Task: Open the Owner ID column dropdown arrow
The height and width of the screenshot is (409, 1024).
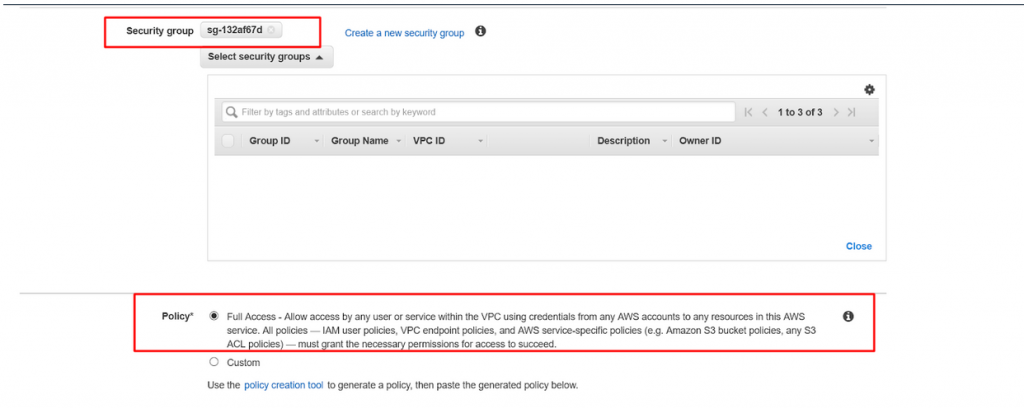Action: pyautogui.click(x=871, y=141)
